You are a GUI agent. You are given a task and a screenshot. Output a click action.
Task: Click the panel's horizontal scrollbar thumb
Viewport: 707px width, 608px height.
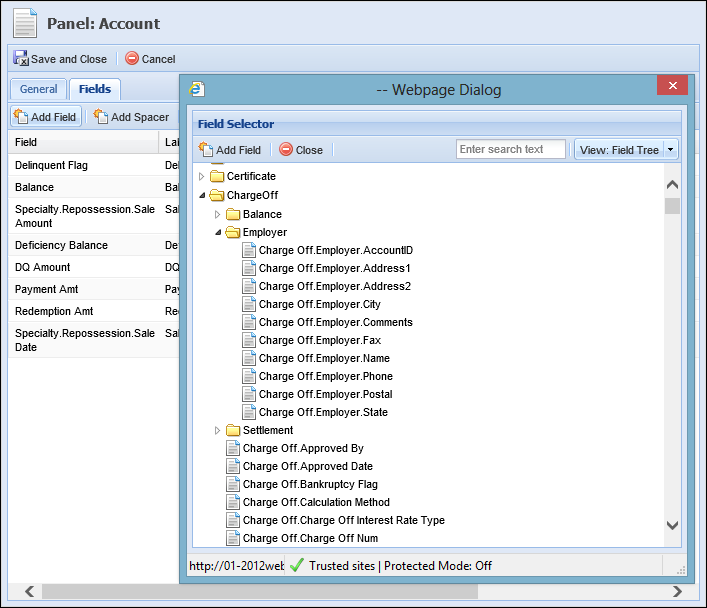(260, 591)
